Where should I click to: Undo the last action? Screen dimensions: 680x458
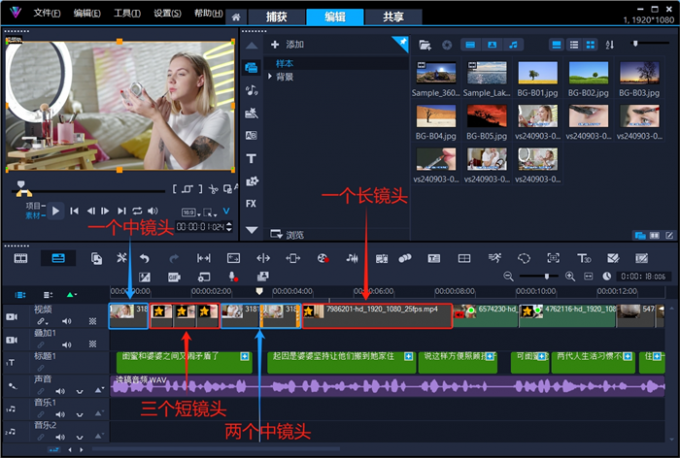point(144,258)
